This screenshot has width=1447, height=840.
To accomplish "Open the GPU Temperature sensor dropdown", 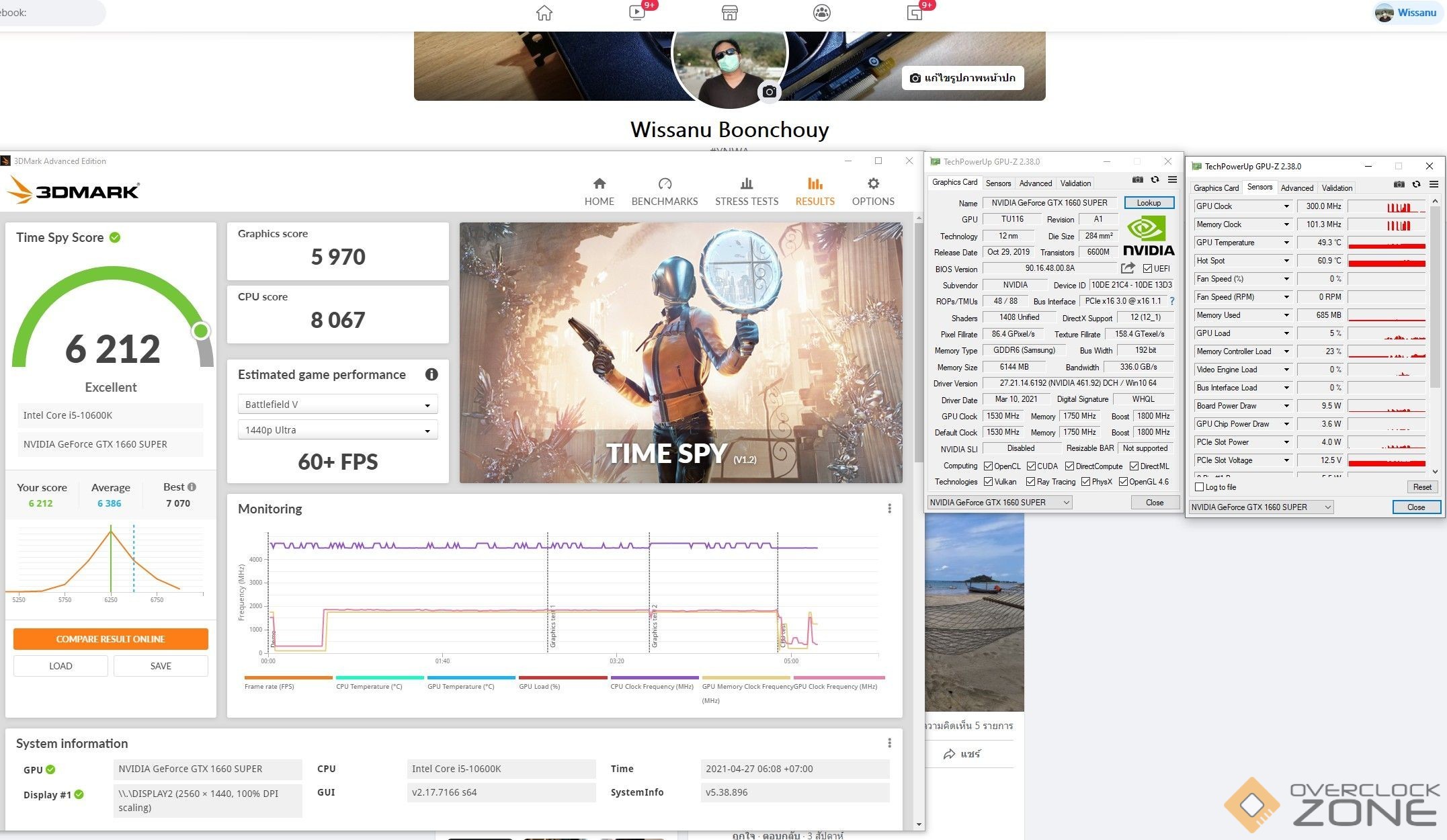I will coord(1286,243).
